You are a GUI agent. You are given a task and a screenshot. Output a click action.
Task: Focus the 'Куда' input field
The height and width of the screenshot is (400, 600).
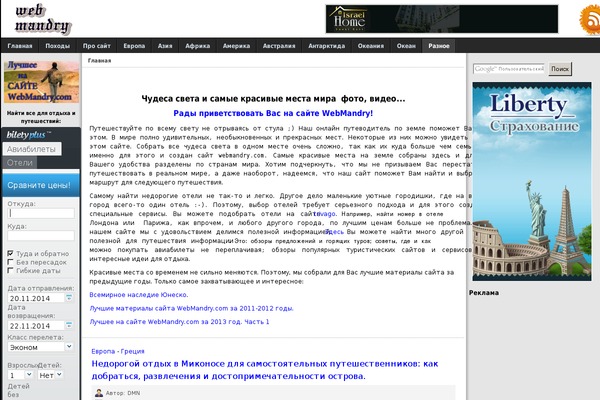click(41, 235)
